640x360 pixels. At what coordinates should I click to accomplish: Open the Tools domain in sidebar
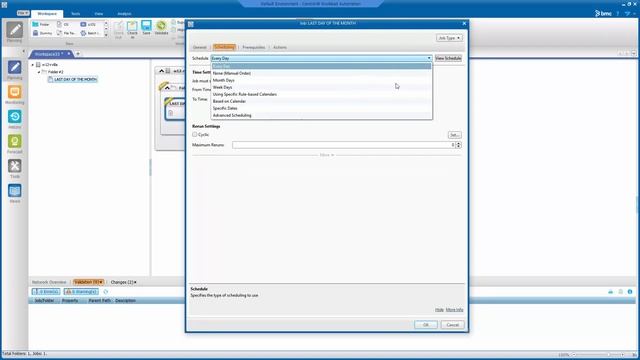(x=15, y=168)
